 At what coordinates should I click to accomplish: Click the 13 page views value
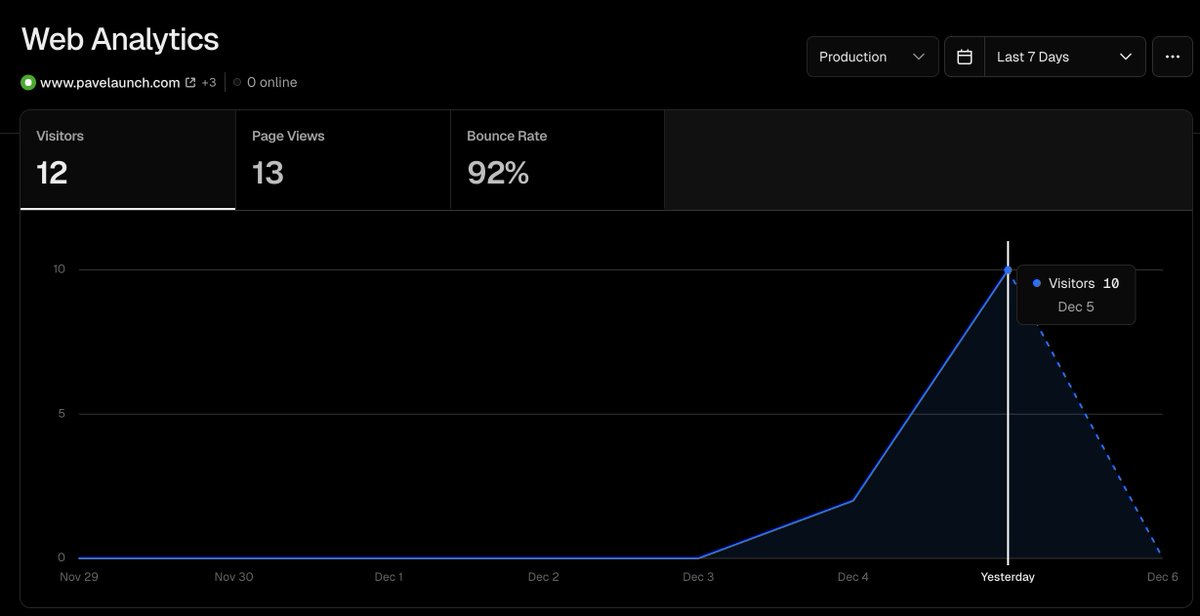(x=268, y=173)
